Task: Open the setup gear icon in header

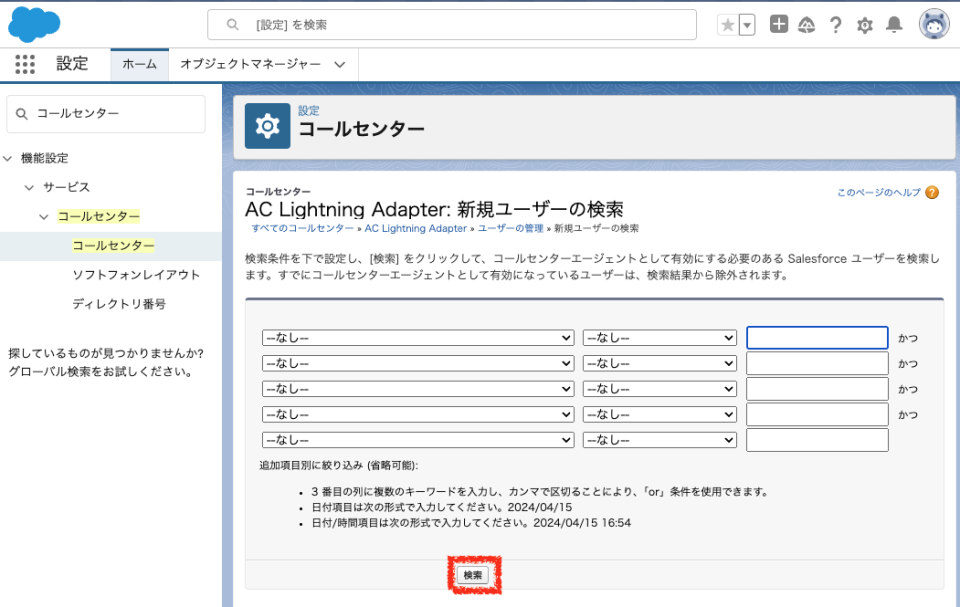Action: point(864,25)
